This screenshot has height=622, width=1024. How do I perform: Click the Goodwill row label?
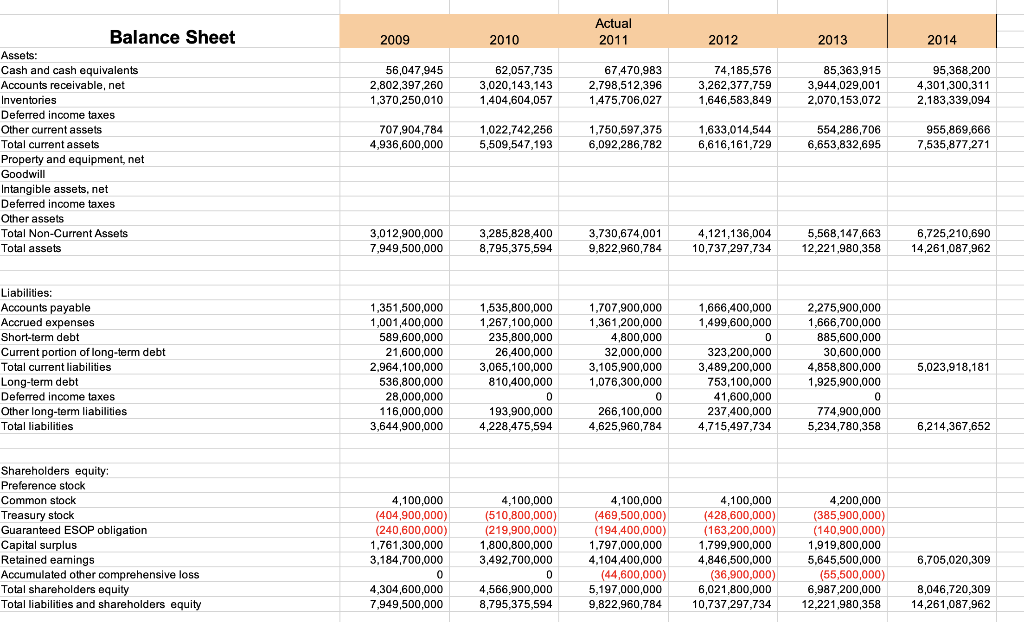[23, 174]
